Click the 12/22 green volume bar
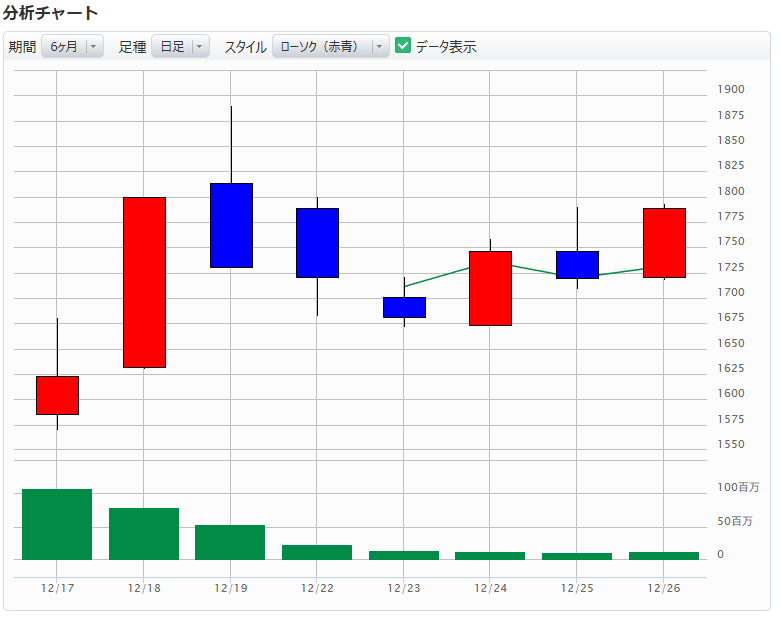Screen dimensions: 781x621 coord(317,552)
